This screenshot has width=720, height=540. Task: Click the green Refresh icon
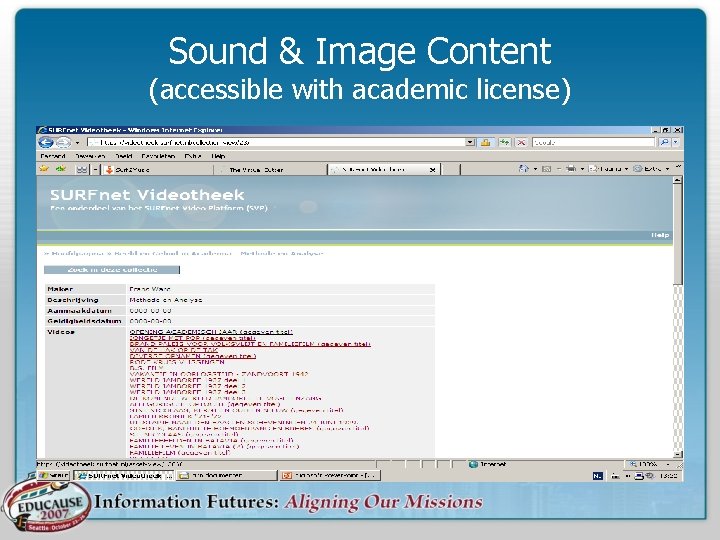(504, 142)
